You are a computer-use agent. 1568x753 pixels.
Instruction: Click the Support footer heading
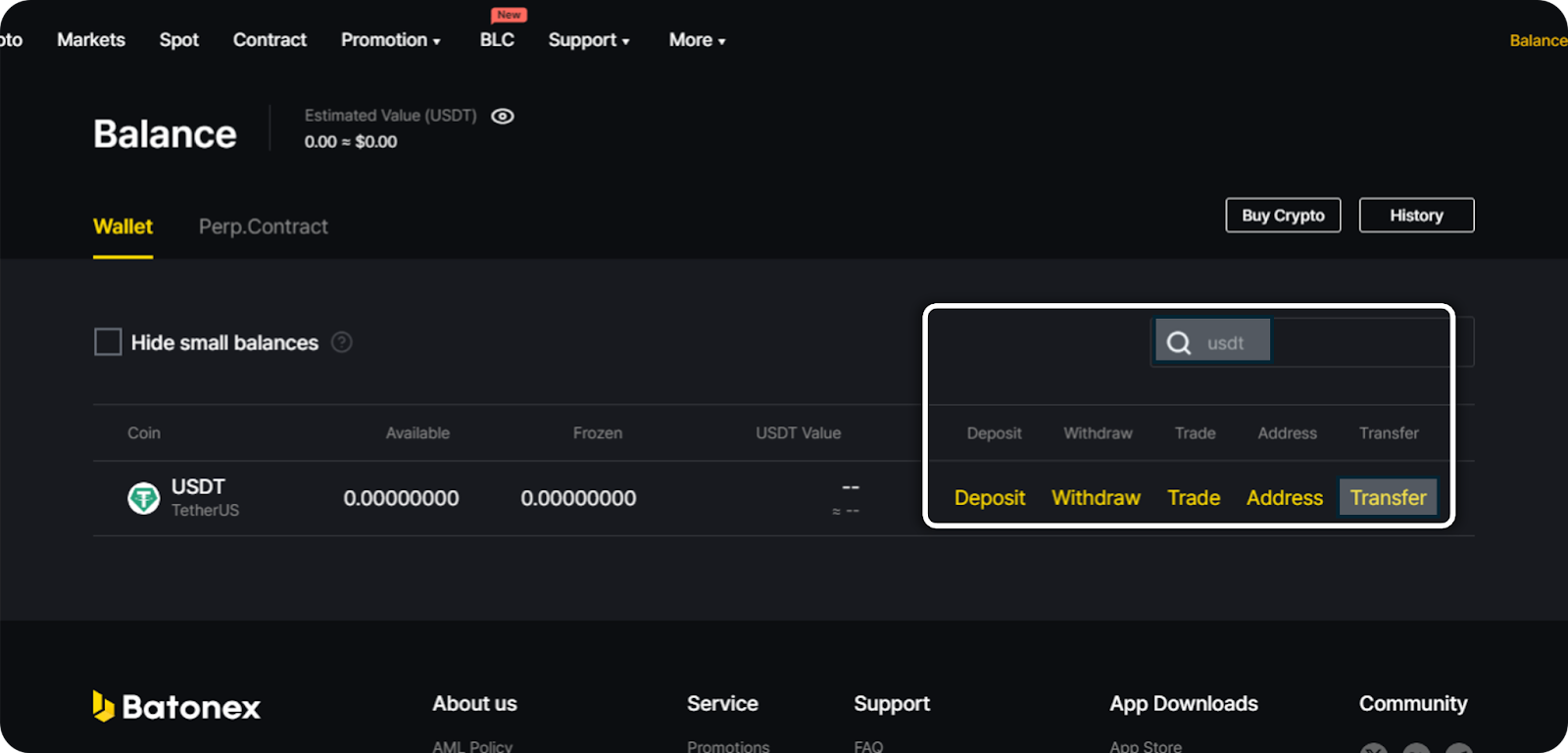892,703
